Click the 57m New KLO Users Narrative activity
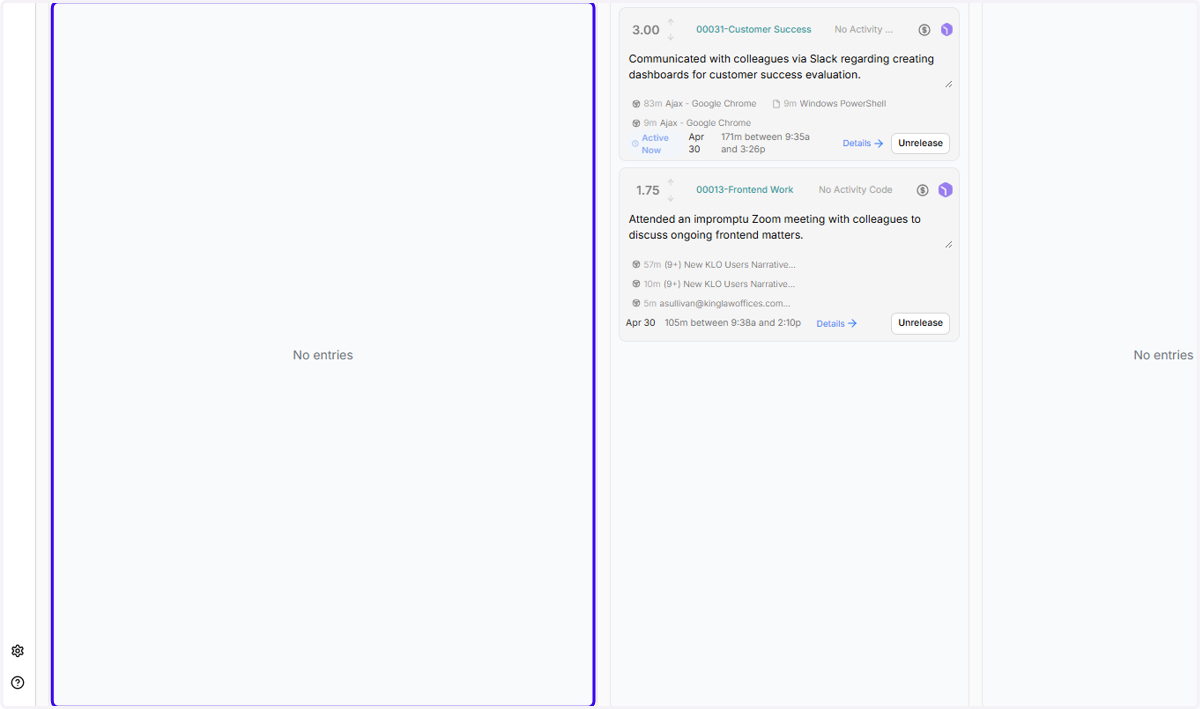The image size is (1200, 709). [x=714, y=265]
